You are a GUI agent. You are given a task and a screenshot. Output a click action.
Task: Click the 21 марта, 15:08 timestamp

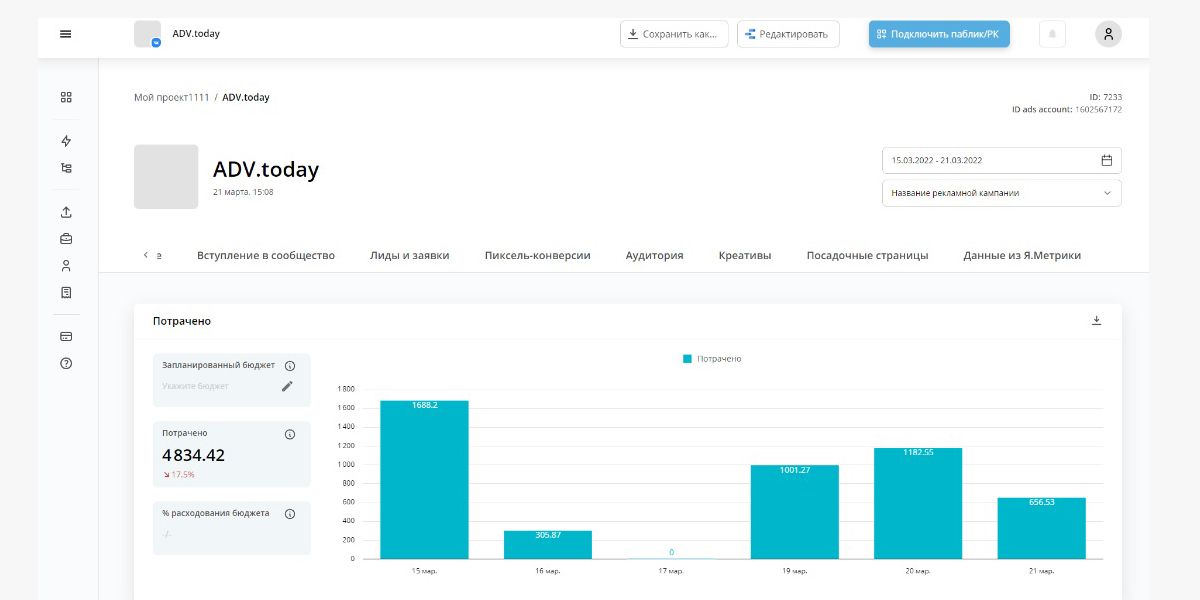click(243, 192)
